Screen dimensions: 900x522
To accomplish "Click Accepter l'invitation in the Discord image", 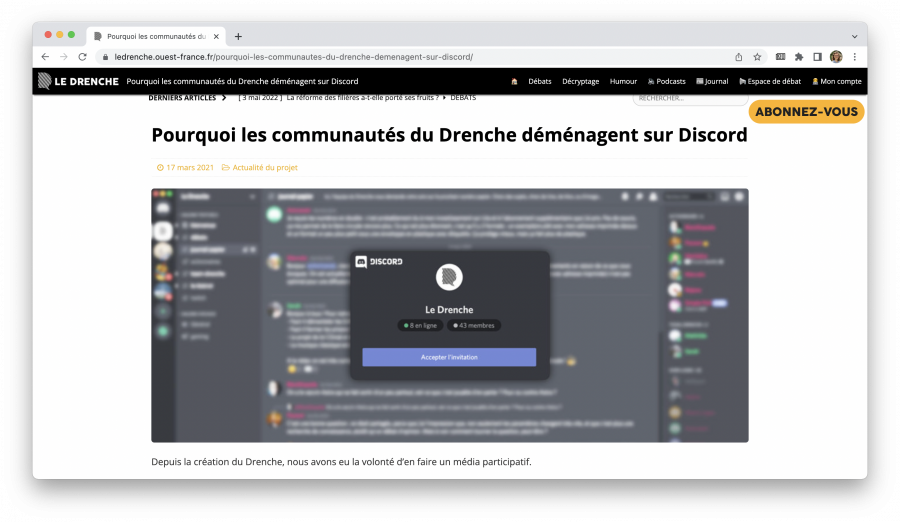I will (x=449, y=357).
